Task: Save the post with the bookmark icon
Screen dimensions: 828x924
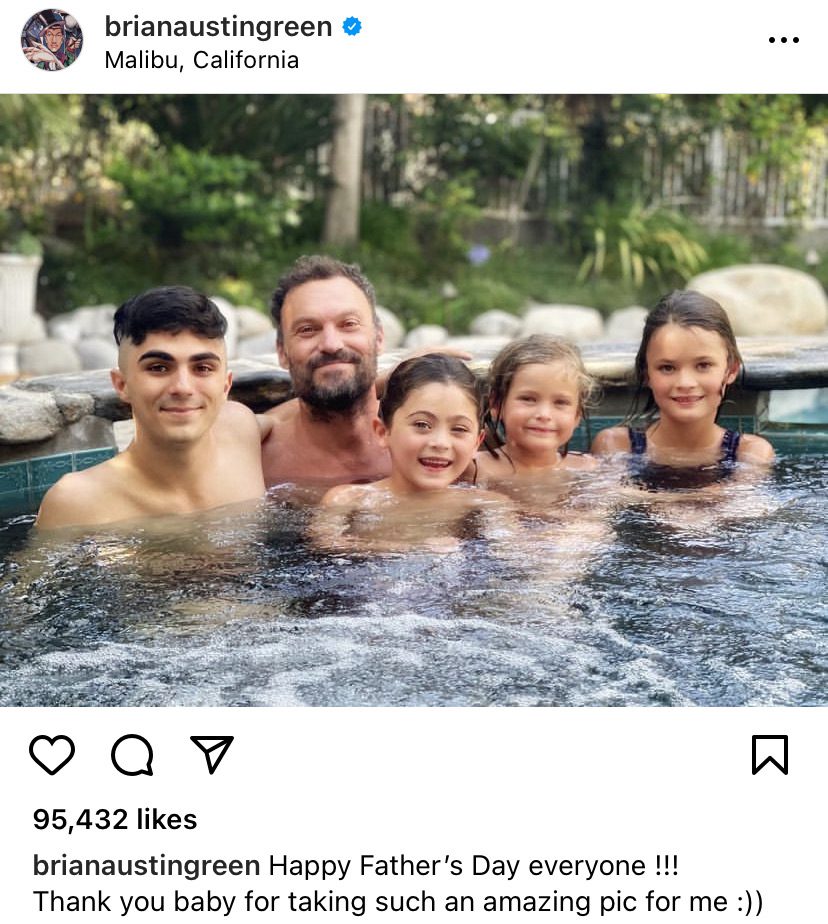Action: pos(769,755)
